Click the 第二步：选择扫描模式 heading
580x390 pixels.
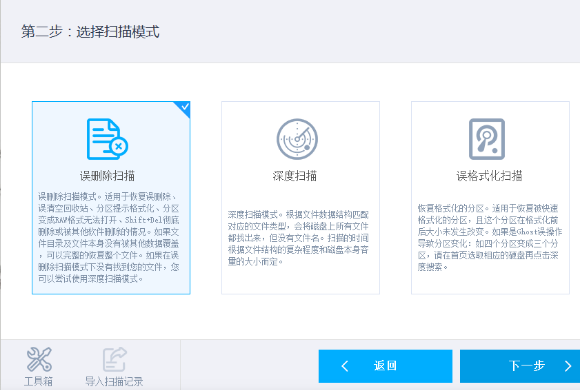[x=90, y=32]
